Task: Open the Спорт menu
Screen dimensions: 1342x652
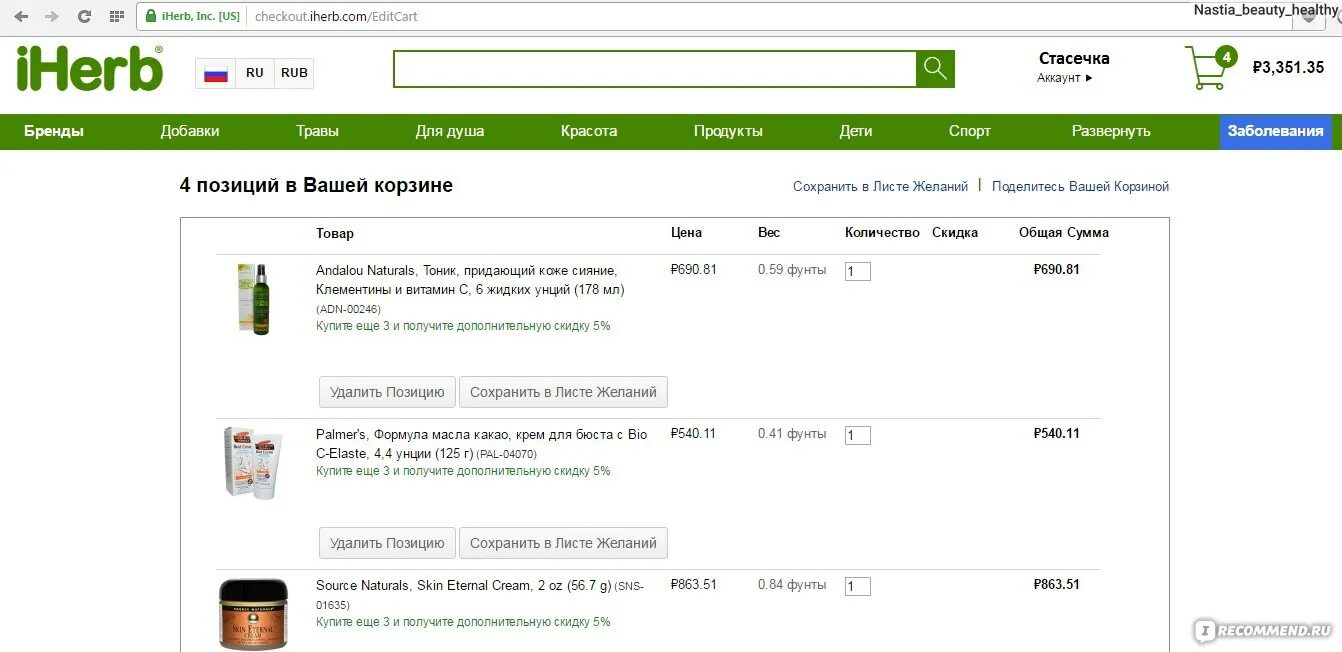Action: 970,131
